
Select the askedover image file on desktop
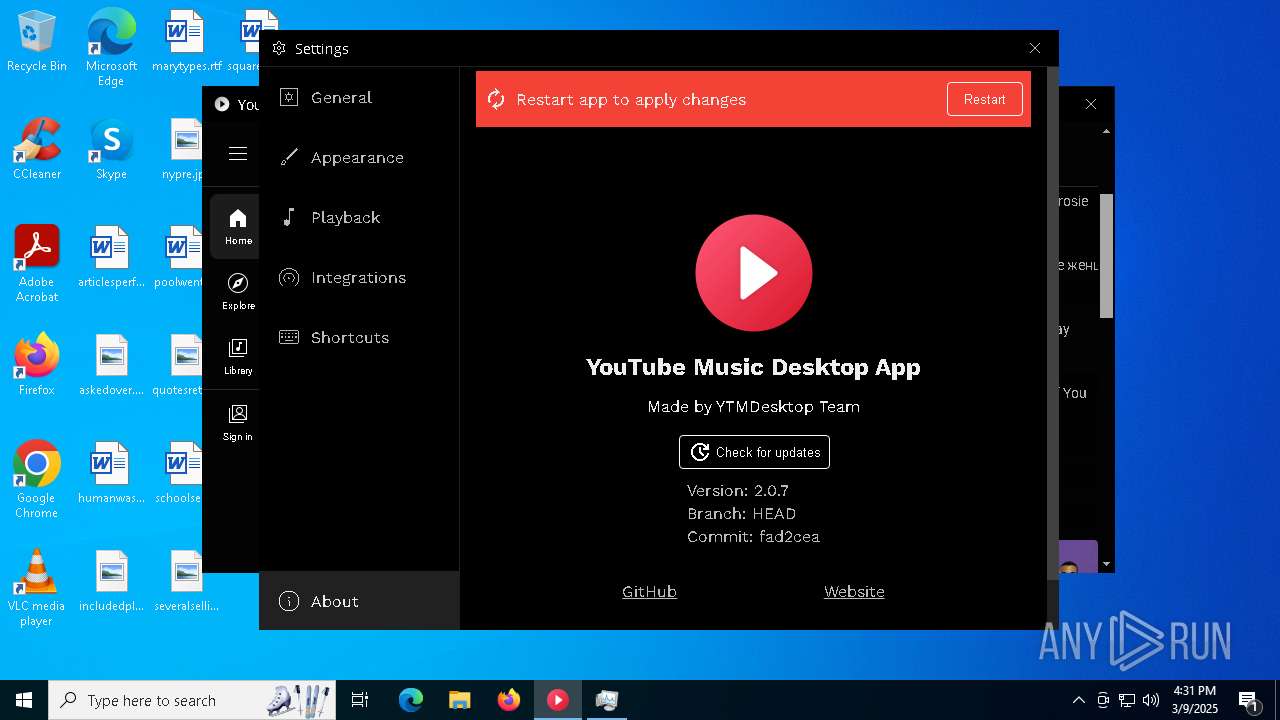[111, 365]
